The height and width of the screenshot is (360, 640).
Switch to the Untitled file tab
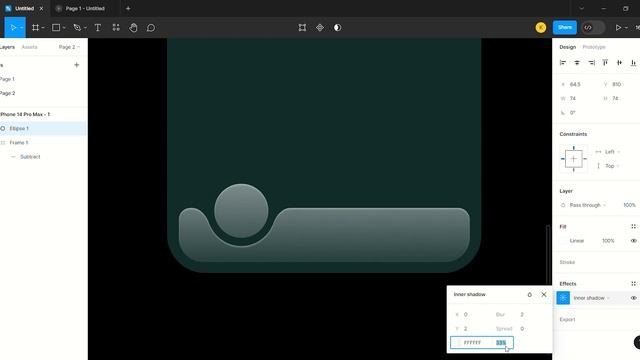[x=24, y=8]
